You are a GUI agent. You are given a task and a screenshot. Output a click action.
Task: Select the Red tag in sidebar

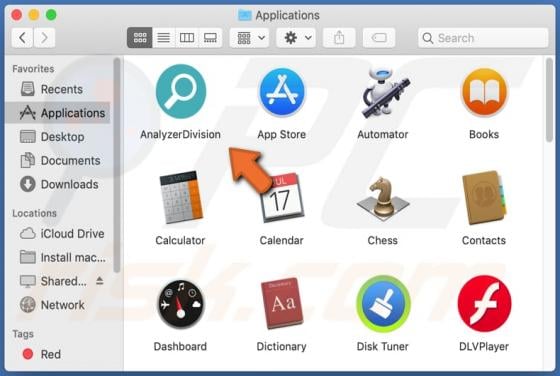[58, 354]
